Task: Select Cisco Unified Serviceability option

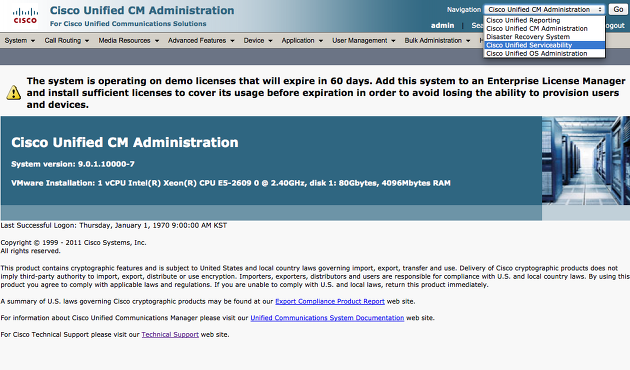Action: [x=544, y=45]
